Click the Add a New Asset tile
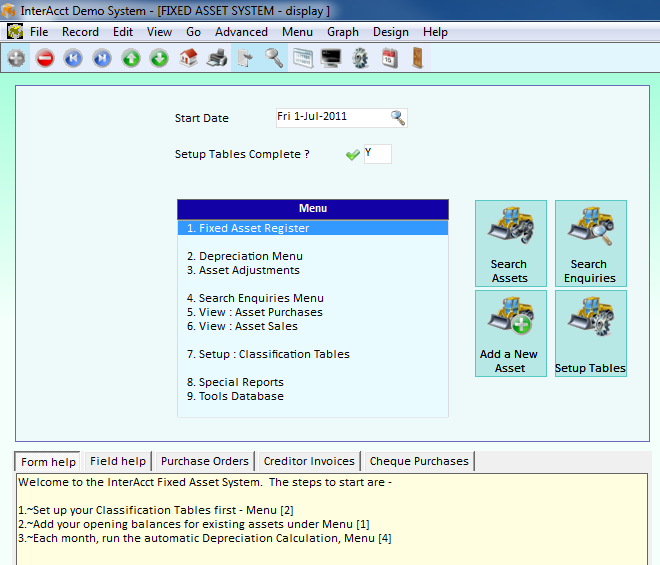660x565 pixels. 511,333
